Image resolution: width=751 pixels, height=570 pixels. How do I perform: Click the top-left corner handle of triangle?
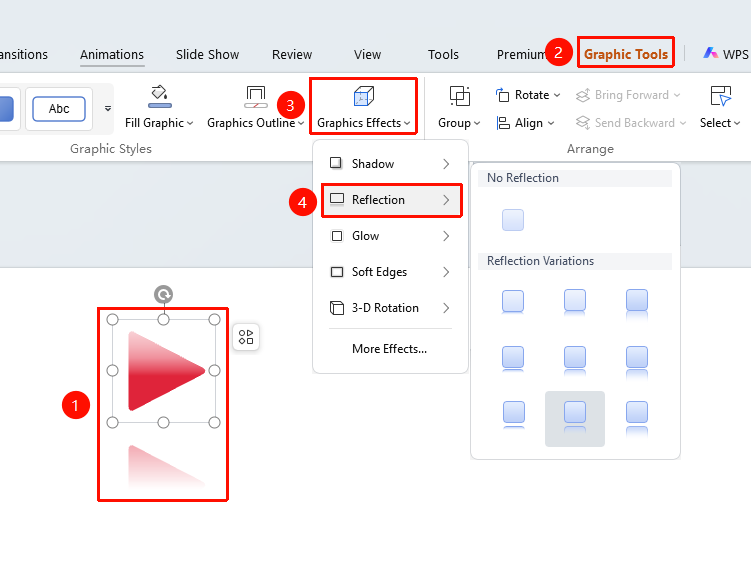click(112, 319)
